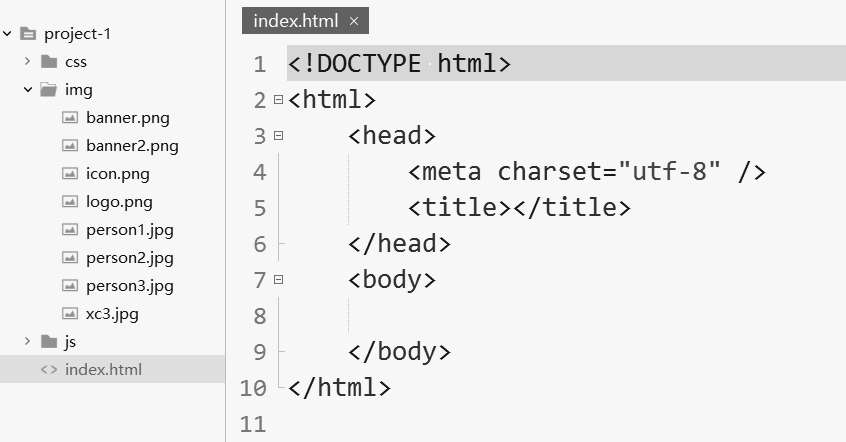The image size is (846, 442).
Task: Collapse the project-1 root folder
Action: point(7,33)
